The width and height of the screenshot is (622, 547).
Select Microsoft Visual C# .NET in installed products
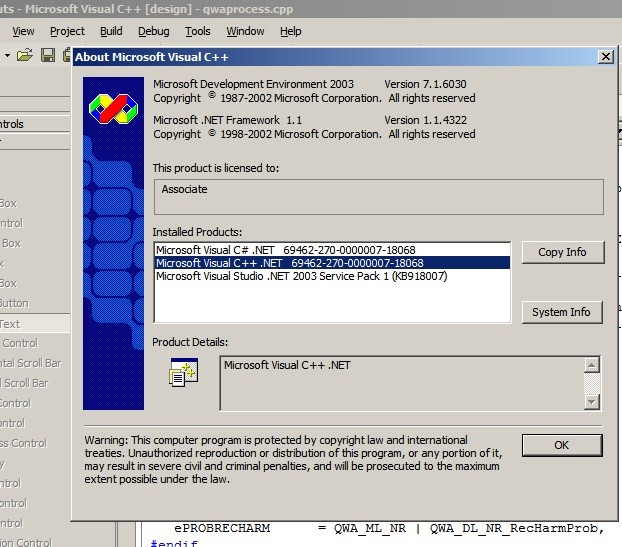coord(332,250)
